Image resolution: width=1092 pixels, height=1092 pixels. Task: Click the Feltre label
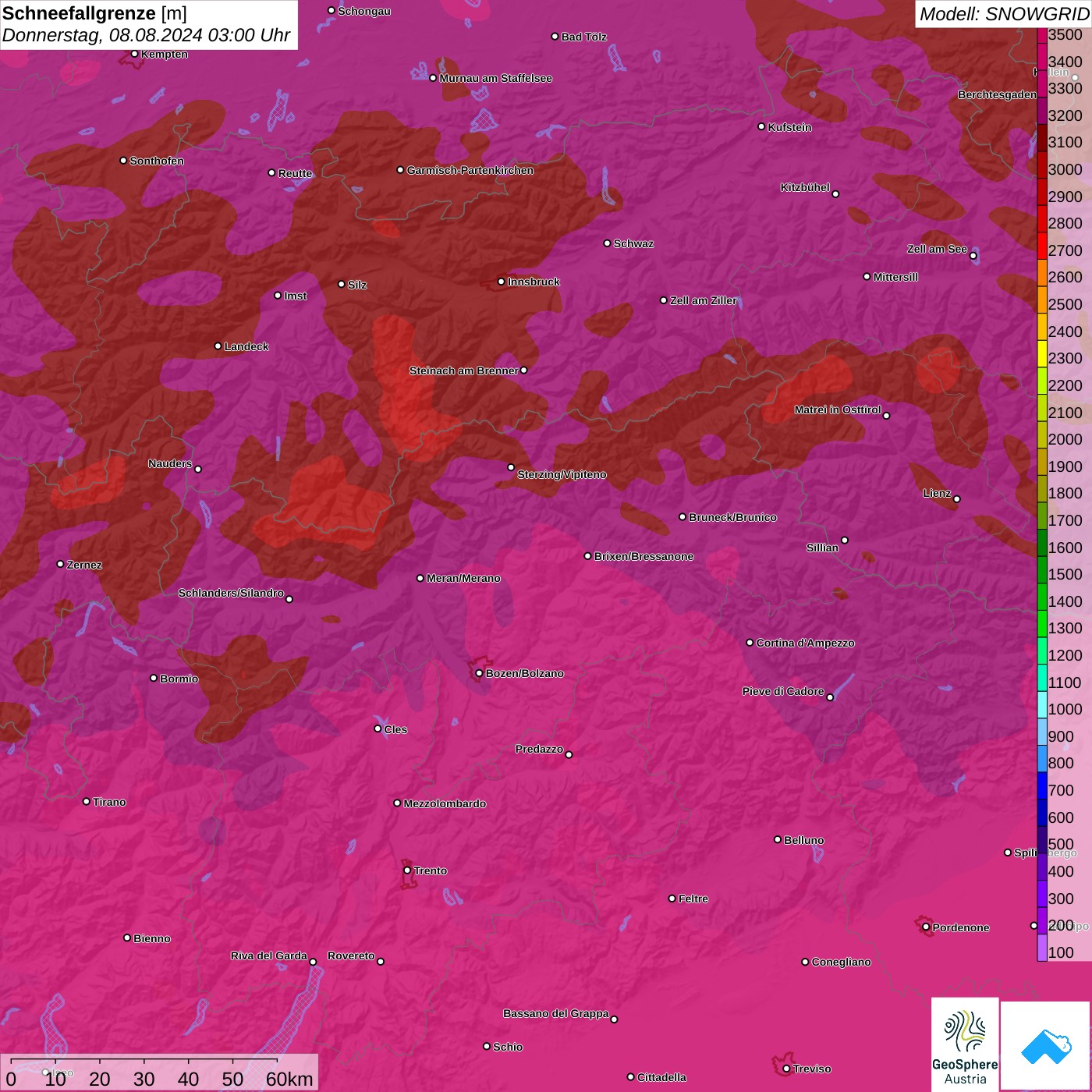(x=693, y=899)
